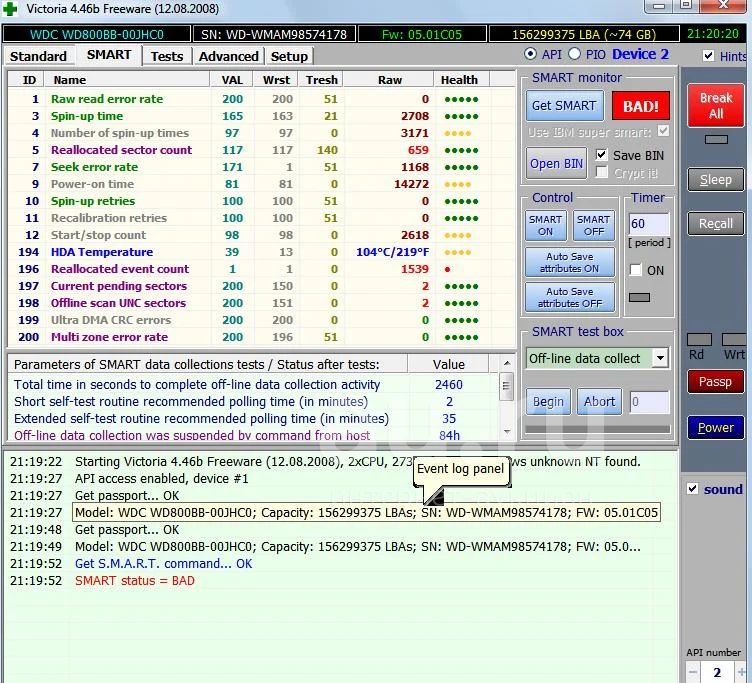Click the Abort test button
Image resolution: width=752 pixels, height=683 pixels.
click(599, 401)
